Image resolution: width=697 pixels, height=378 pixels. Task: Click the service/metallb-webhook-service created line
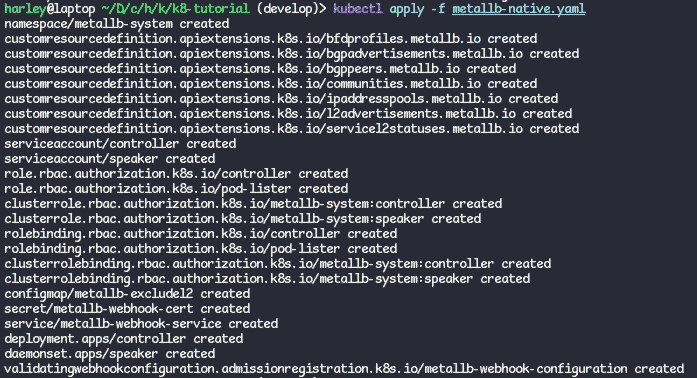tap(141, 324)
